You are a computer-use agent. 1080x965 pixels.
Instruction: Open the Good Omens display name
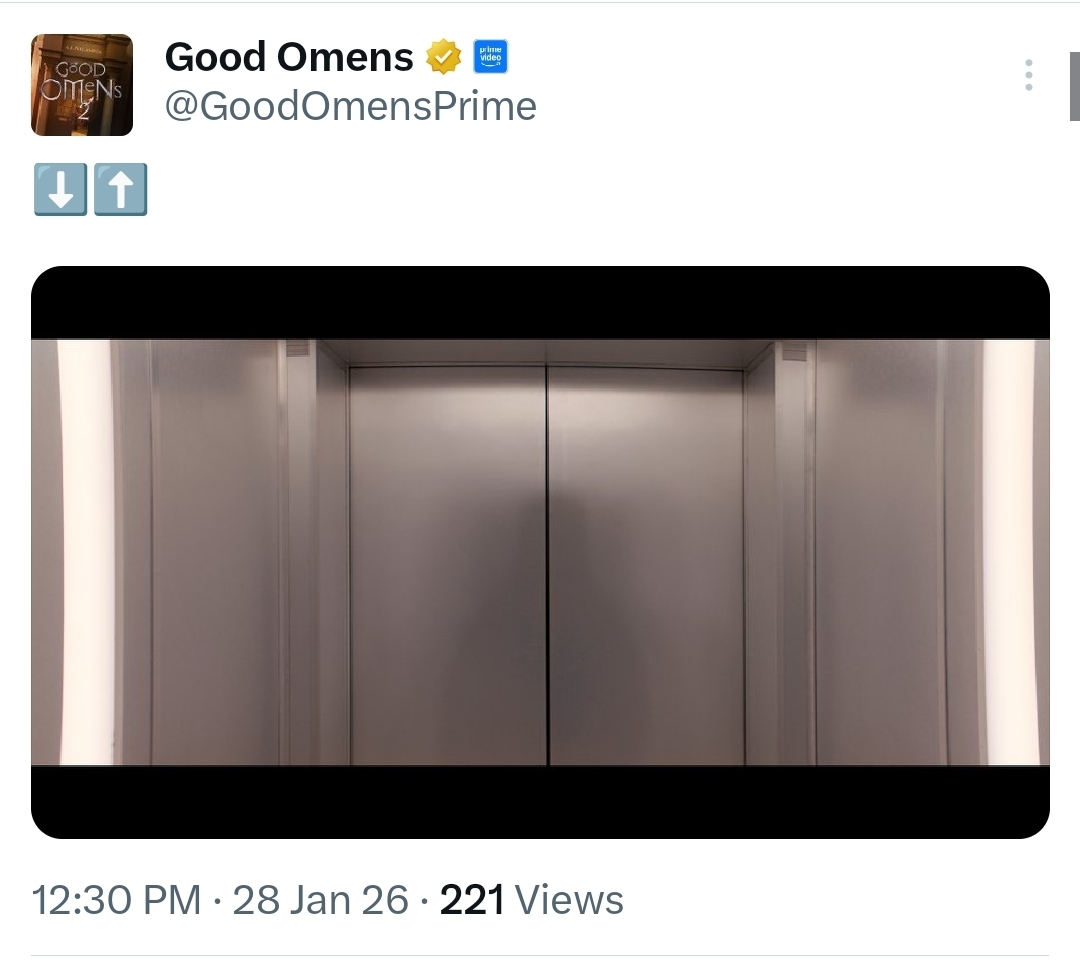pyautogui.click(x=289, y=56)
